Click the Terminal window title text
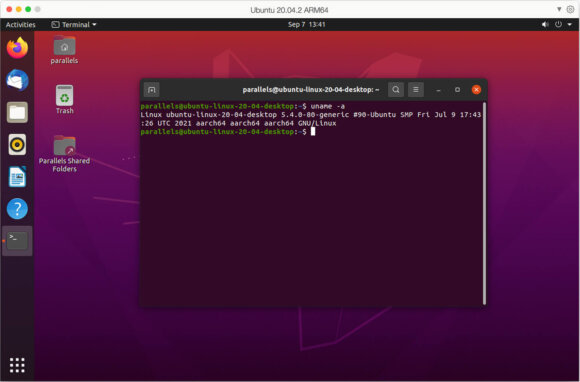Image resolution: width=580 pixels, height=382 pixels. point(311,90)
